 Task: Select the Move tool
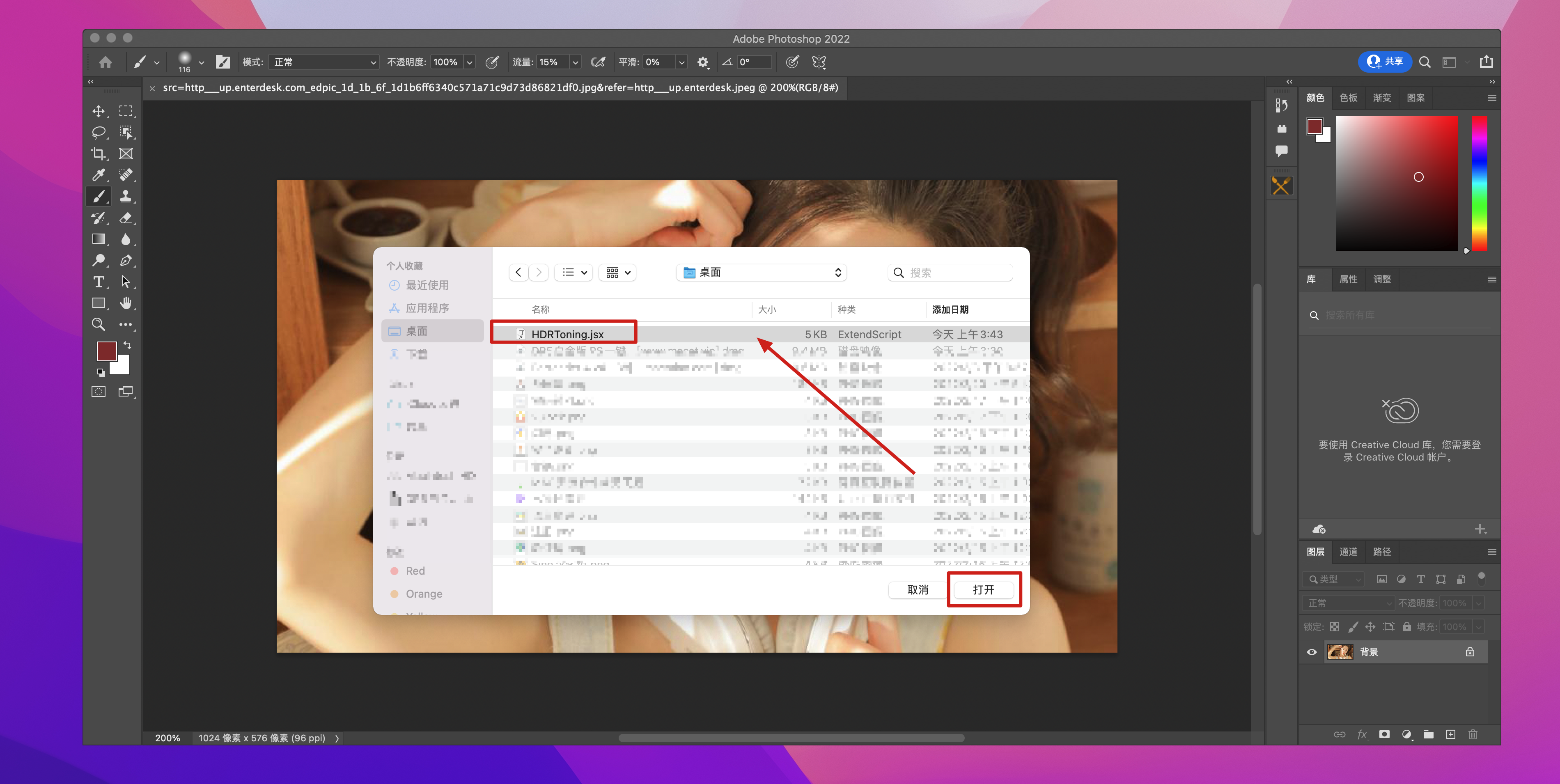pyautogui.click(x=98, y=111)
